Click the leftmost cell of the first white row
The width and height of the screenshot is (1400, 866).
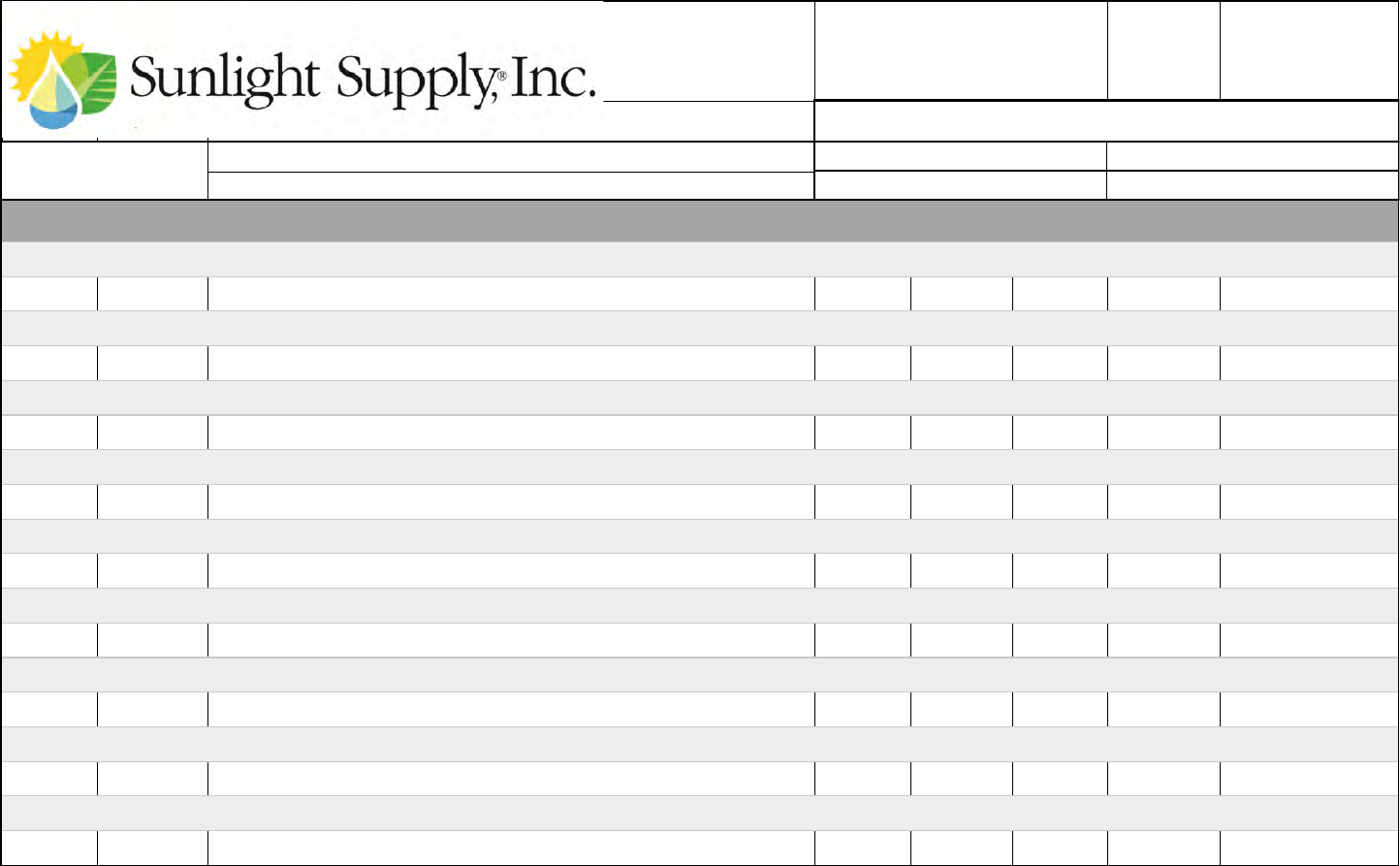click(x=48, y=294)
